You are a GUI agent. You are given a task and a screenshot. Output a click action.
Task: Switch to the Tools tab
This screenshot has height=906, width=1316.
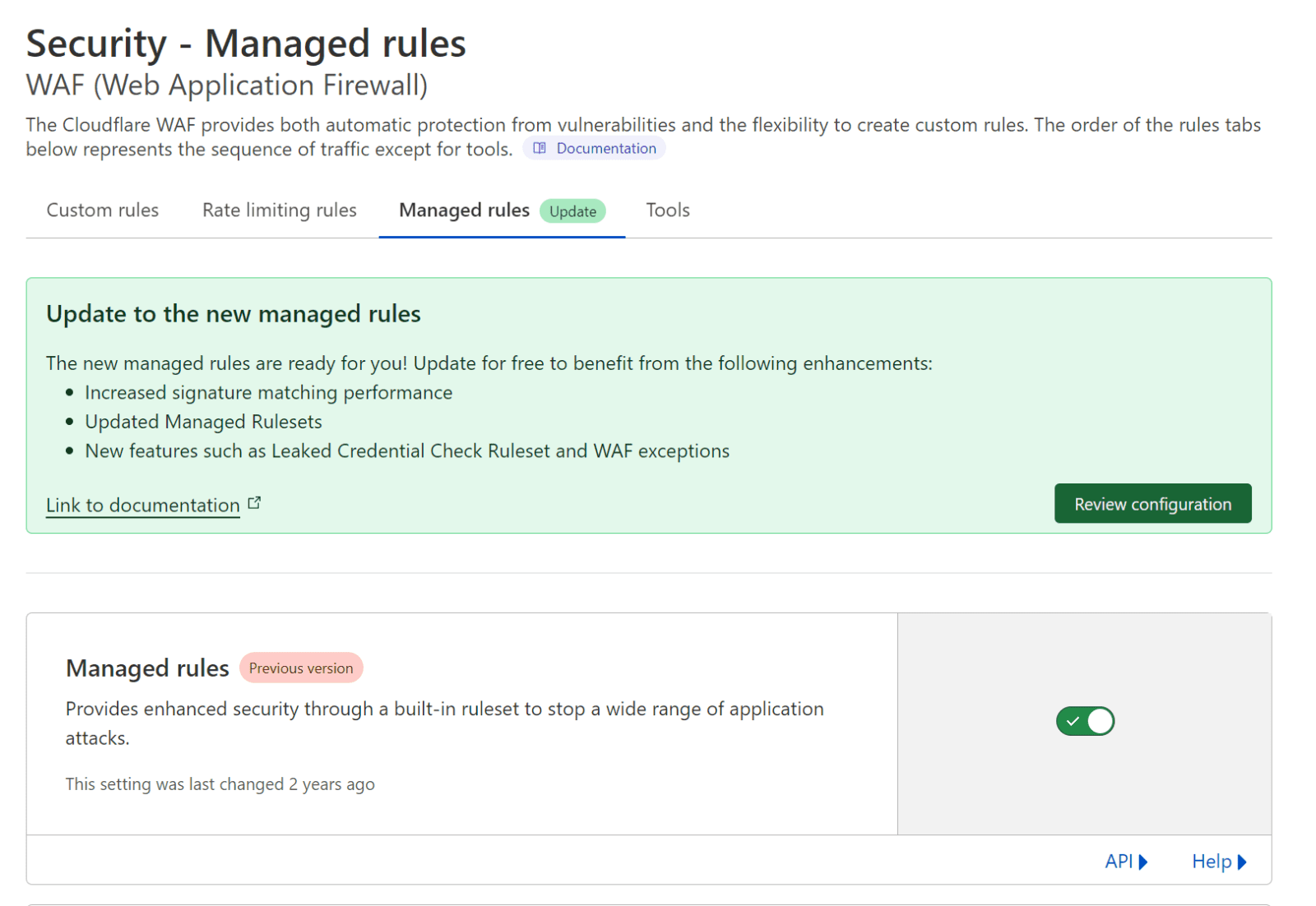[667, 210]
